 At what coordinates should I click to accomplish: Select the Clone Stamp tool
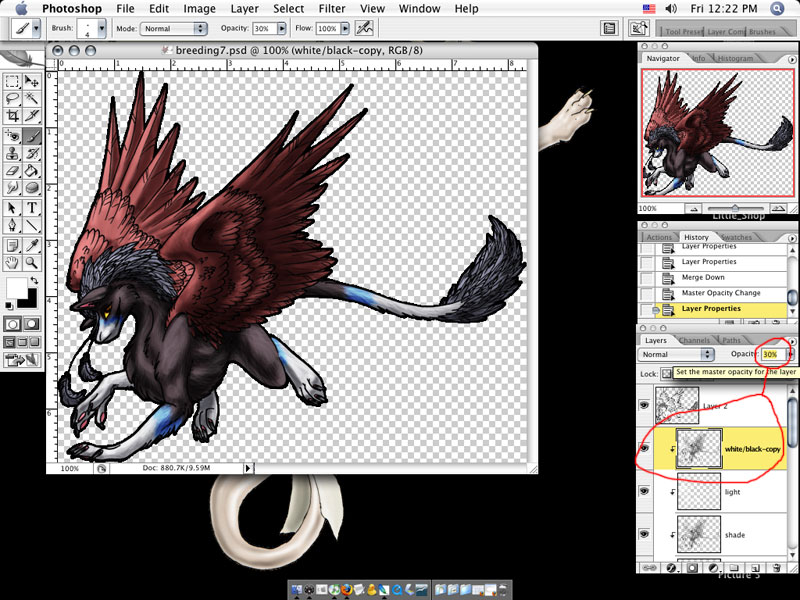12,154
